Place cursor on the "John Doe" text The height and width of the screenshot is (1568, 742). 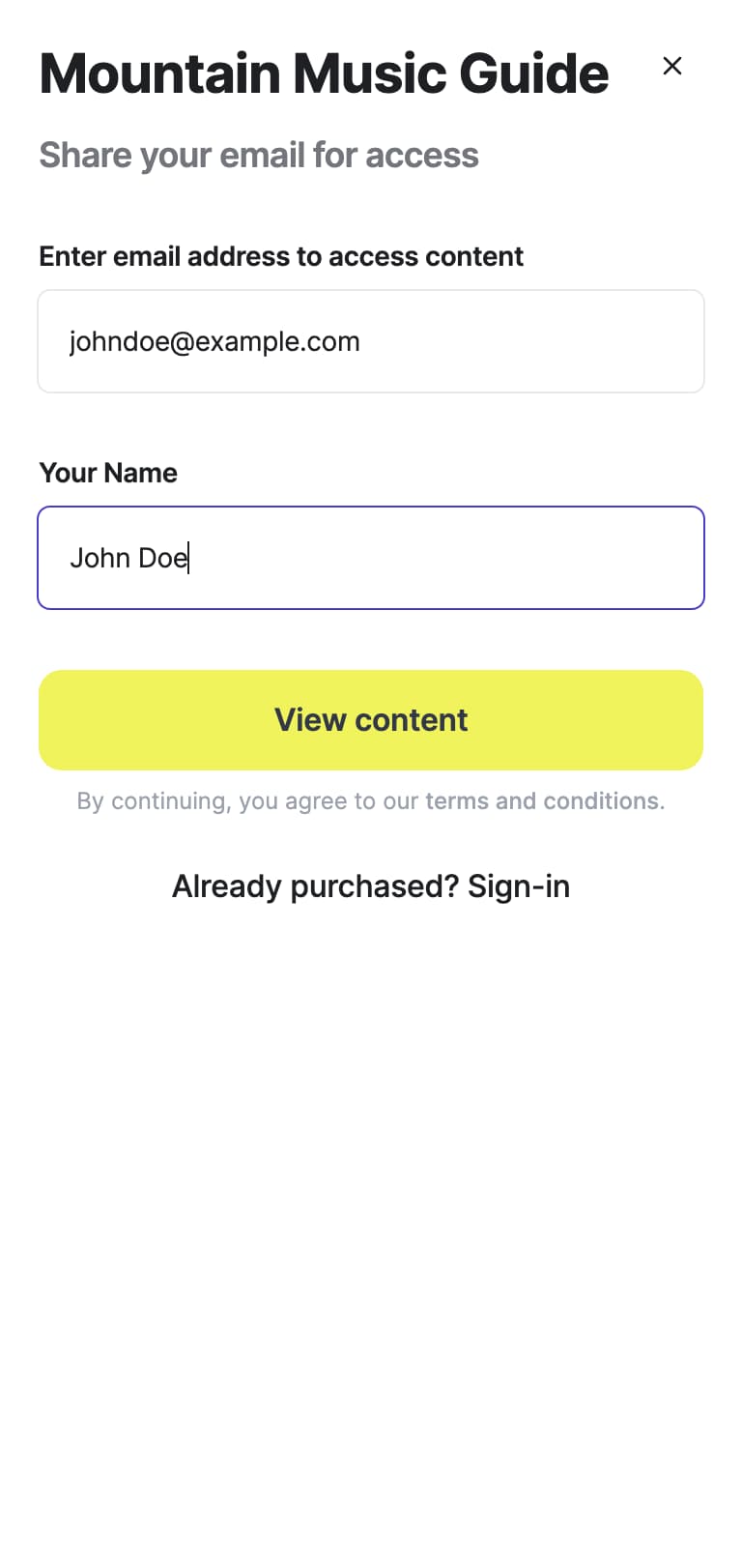pos(128,559)
